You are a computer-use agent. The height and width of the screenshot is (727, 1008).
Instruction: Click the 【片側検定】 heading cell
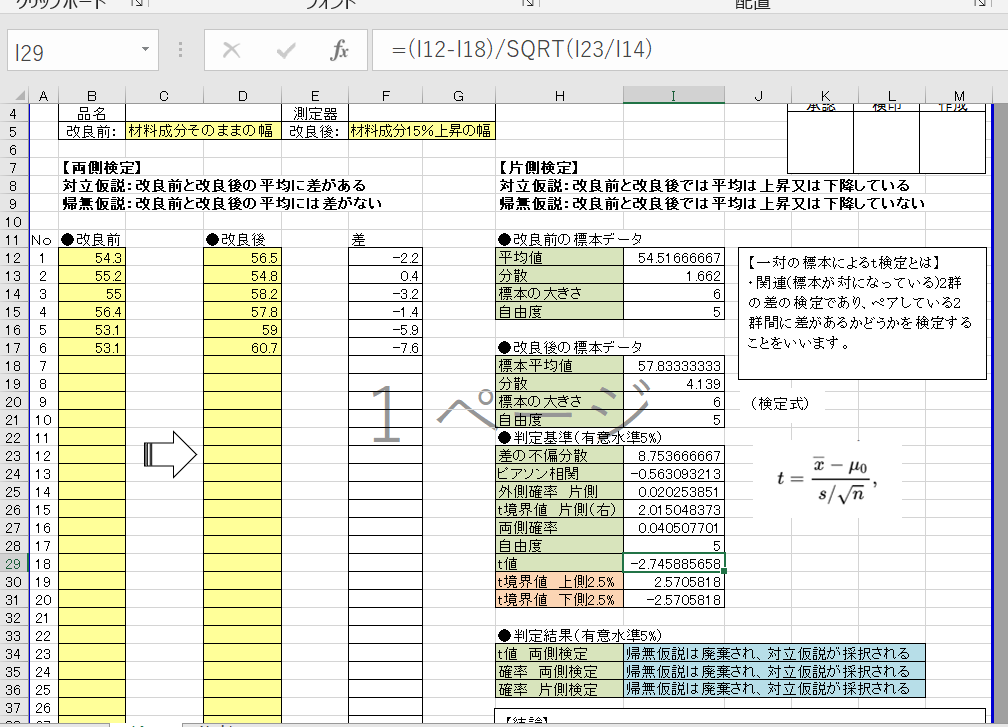(x=539, y=168)
